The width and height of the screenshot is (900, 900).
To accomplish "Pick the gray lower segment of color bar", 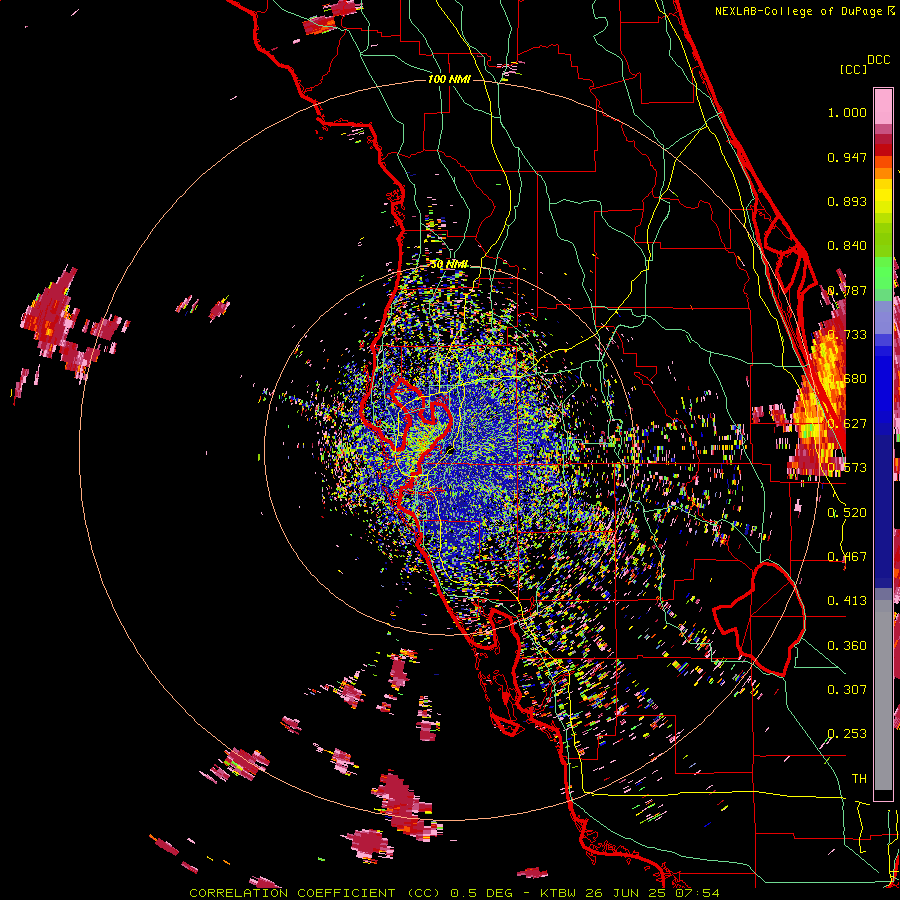I will 883,695.
